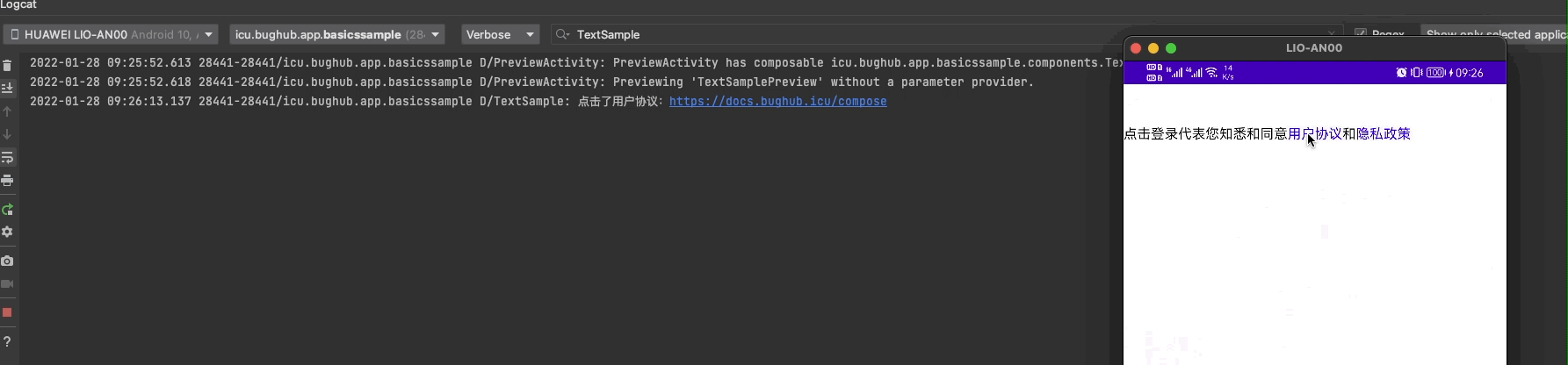Viewport: 1568px width, 365px height.
Task: Click the screen record video icon
Action: [x=7, y=284]
